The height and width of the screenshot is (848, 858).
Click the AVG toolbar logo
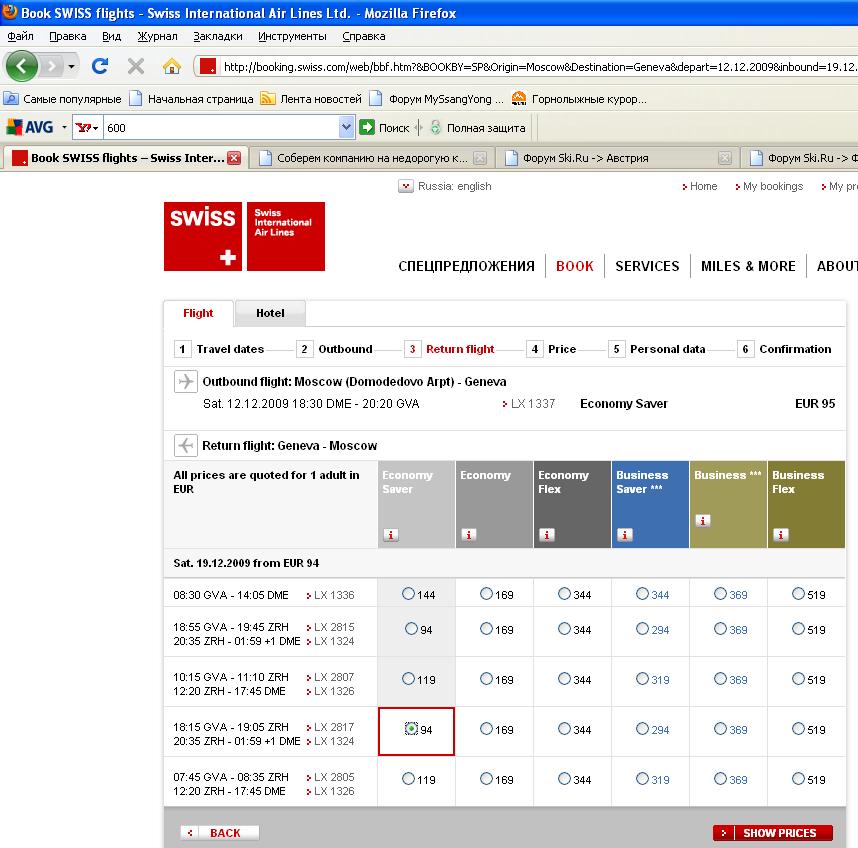(30, 127)
